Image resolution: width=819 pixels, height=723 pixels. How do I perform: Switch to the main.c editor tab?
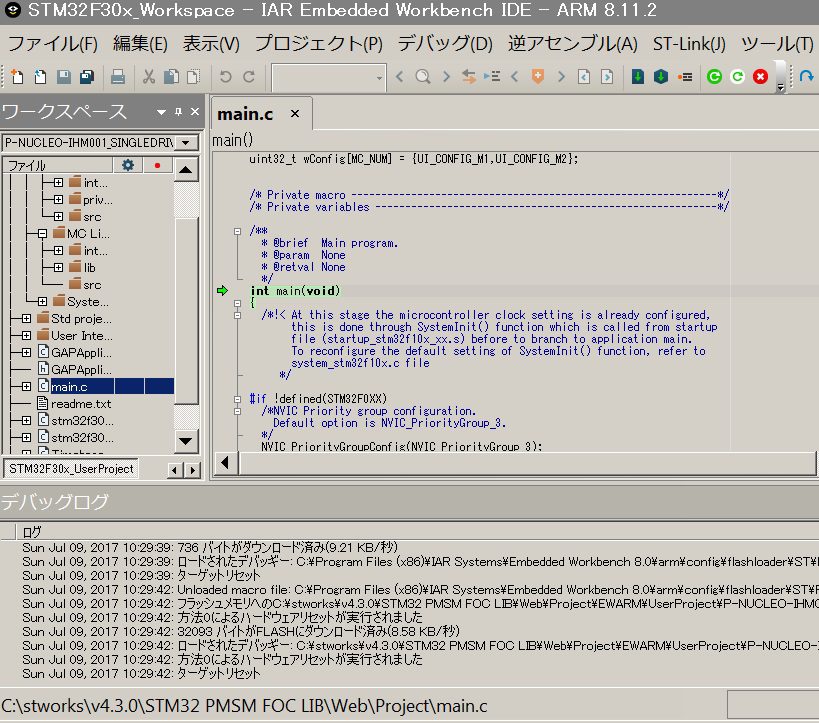tap(245, 114)
